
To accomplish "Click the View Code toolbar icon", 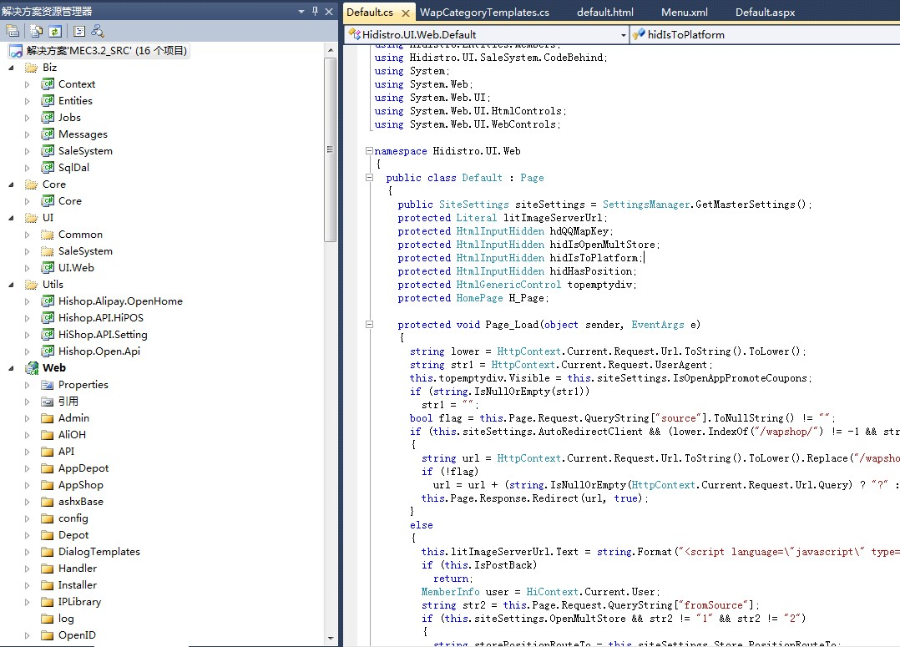I will coord(79,31).
